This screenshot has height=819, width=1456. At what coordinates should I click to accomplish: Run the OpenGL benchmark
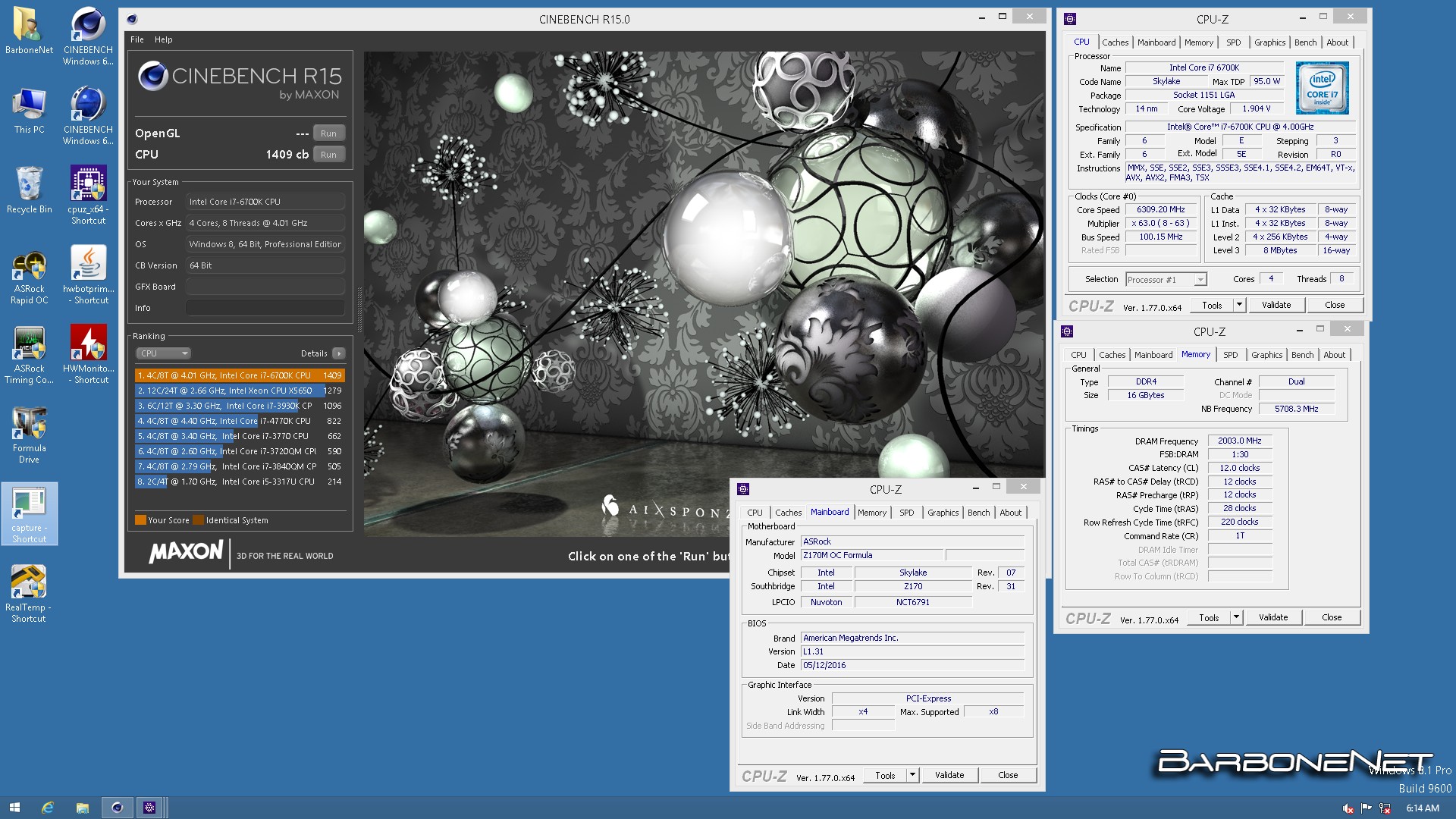coord(328,133)
